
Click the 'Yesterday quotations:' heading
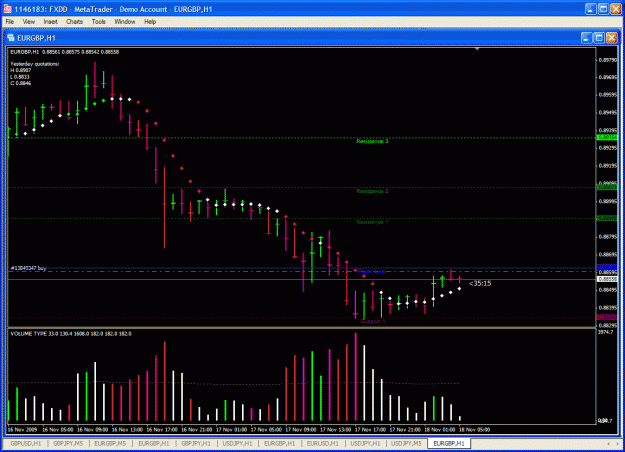[x=35, y=64]
